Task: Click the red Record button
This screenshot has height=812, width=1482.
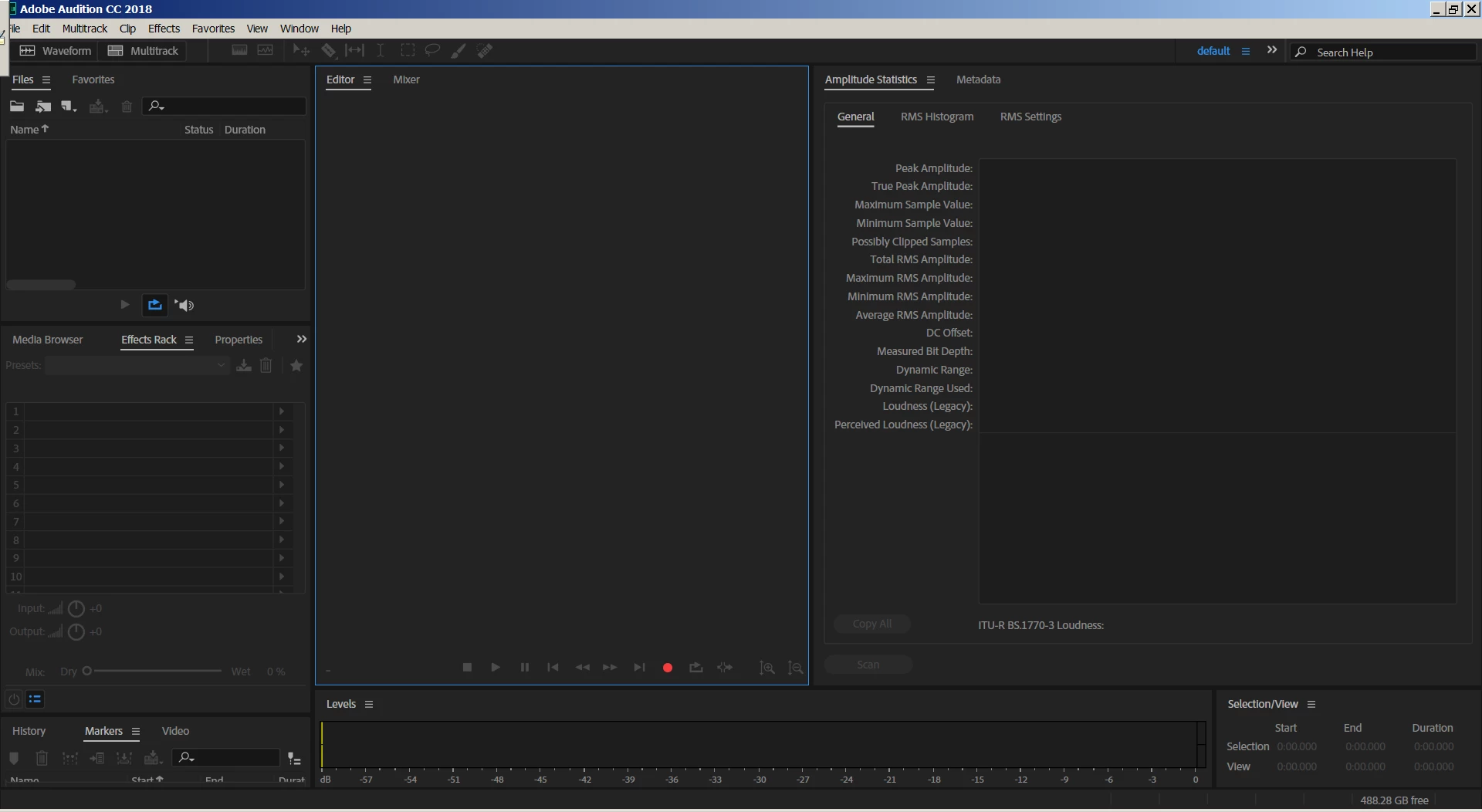Action: (668, 668)
